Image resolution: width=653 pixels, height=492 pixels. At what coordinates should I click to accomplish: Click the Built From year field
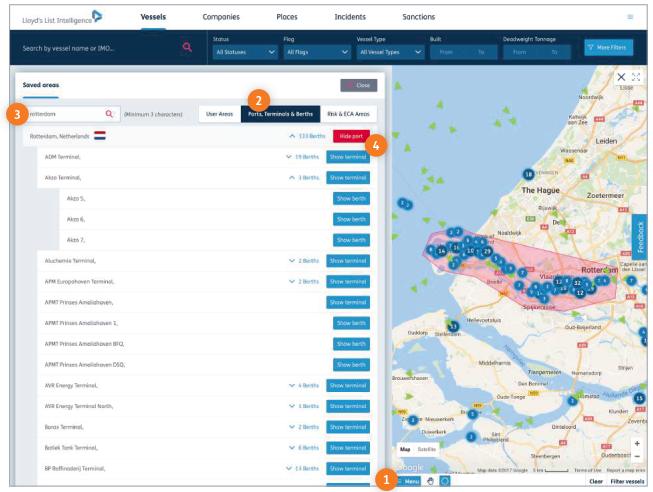tap(446, 52)
